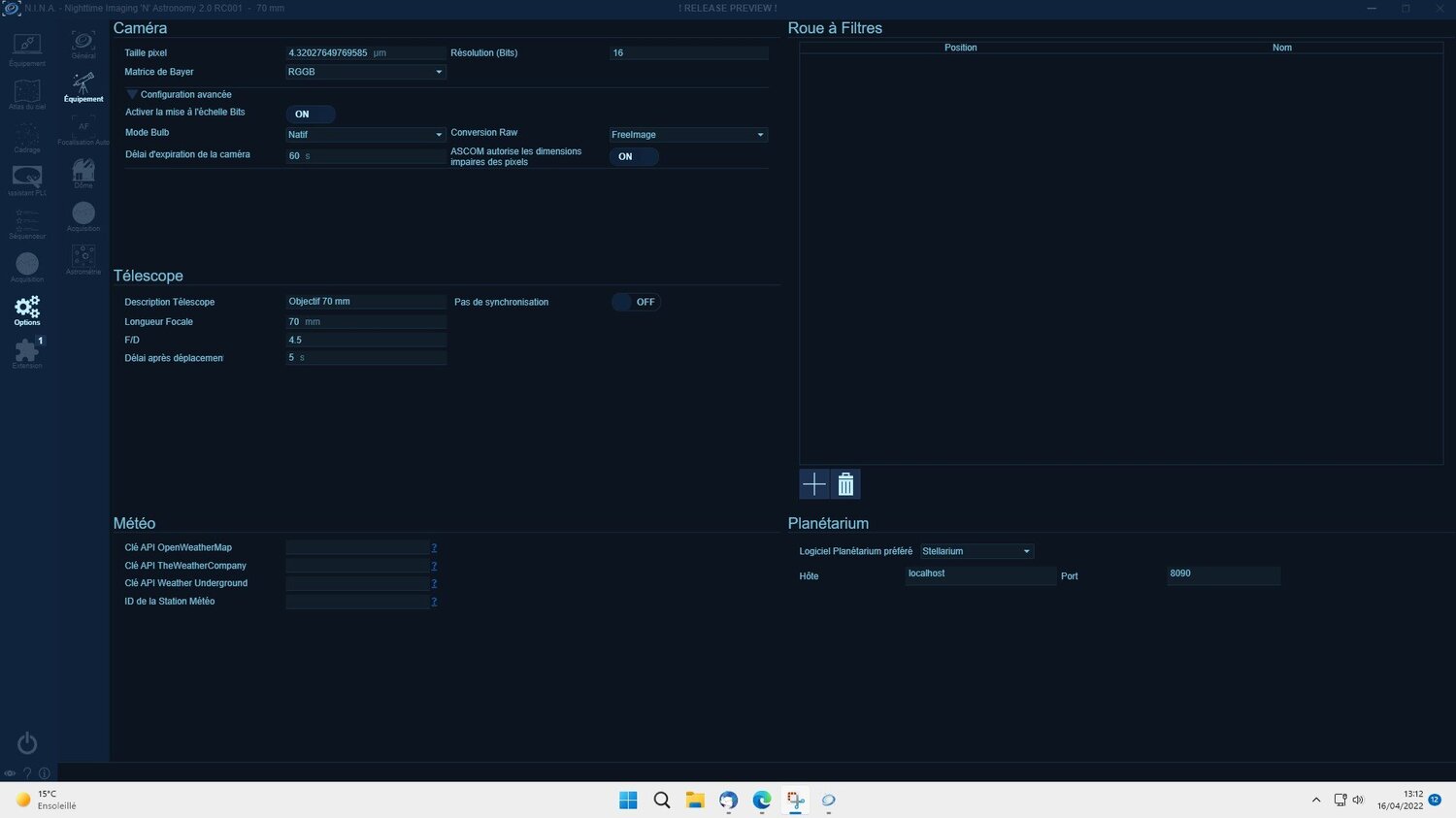This screenshot has height=818, width=1456.
Task: Toggle ASCOM dimensions impaires des pixels switch
Action: [x=634, y=156]
